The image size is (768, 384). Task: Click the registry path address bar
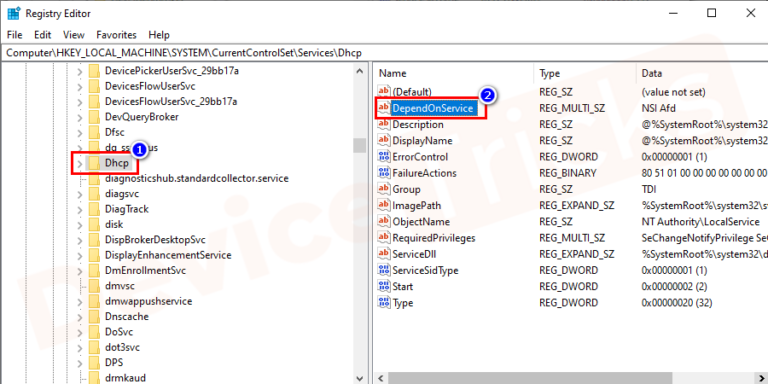384,52
